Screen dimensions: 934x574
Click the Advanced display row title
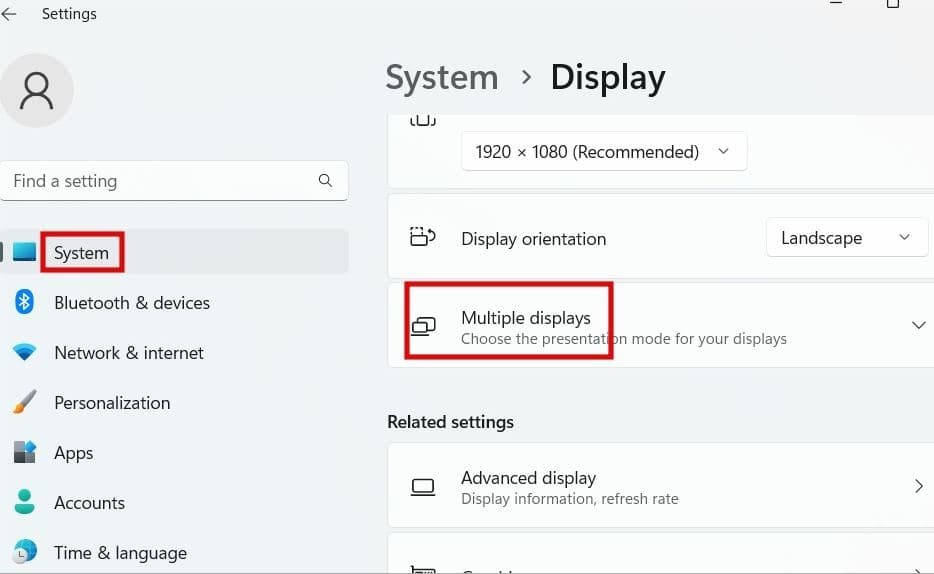coord(528,478)
